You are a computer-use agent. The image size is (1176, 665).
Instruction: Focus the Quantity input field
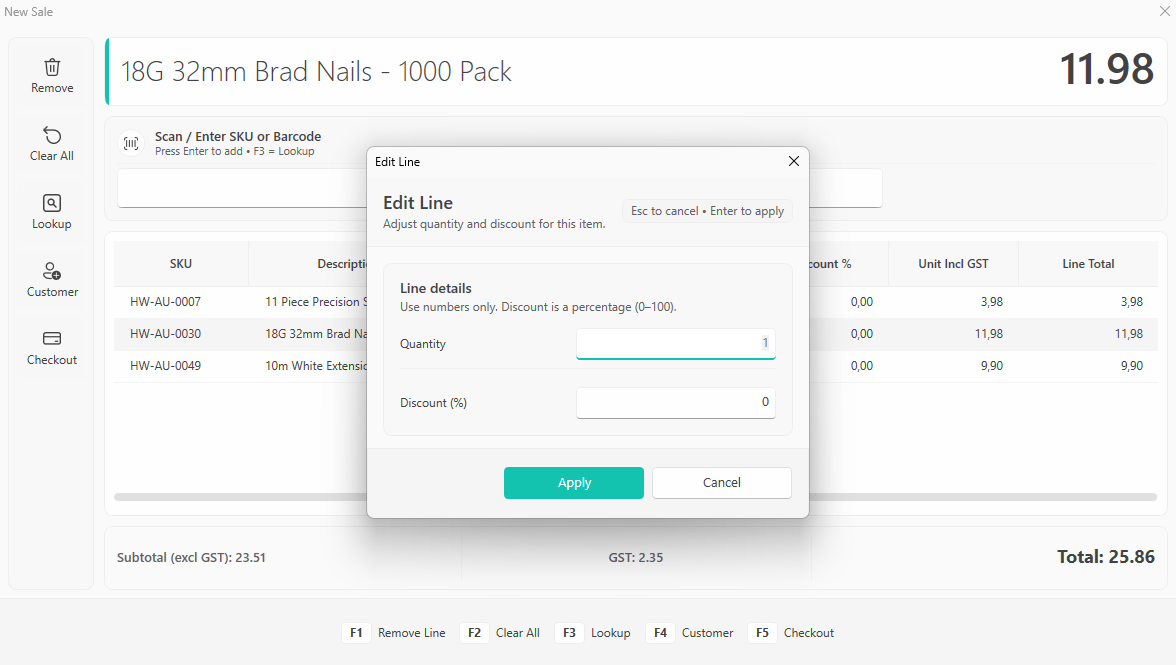point(676,343)
